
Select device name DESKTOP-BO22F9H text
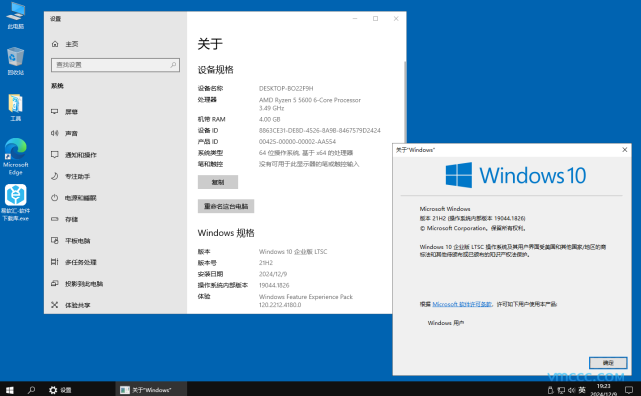point(286,88)
